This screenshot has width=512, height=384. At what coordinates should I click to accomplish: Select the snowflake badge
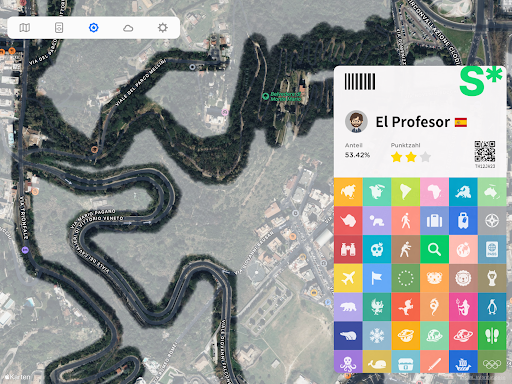click(x=377, y=336)
